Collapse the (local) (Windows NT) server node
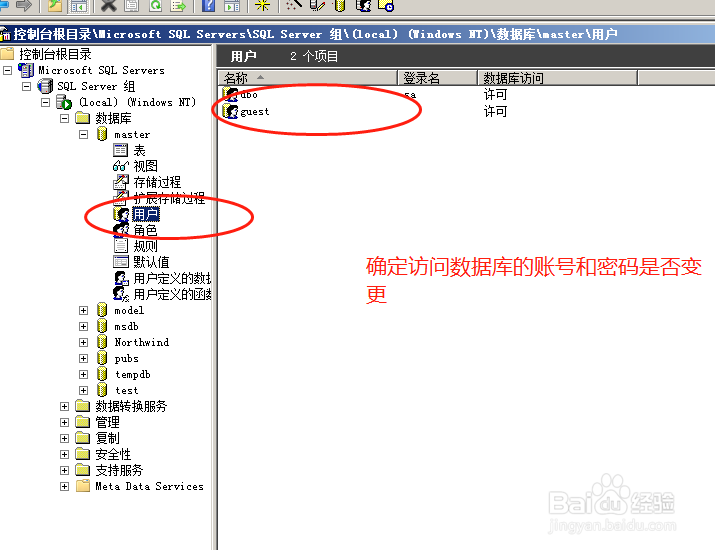The width and height of the screenshot is (715, 550). [x=45, y=102]
